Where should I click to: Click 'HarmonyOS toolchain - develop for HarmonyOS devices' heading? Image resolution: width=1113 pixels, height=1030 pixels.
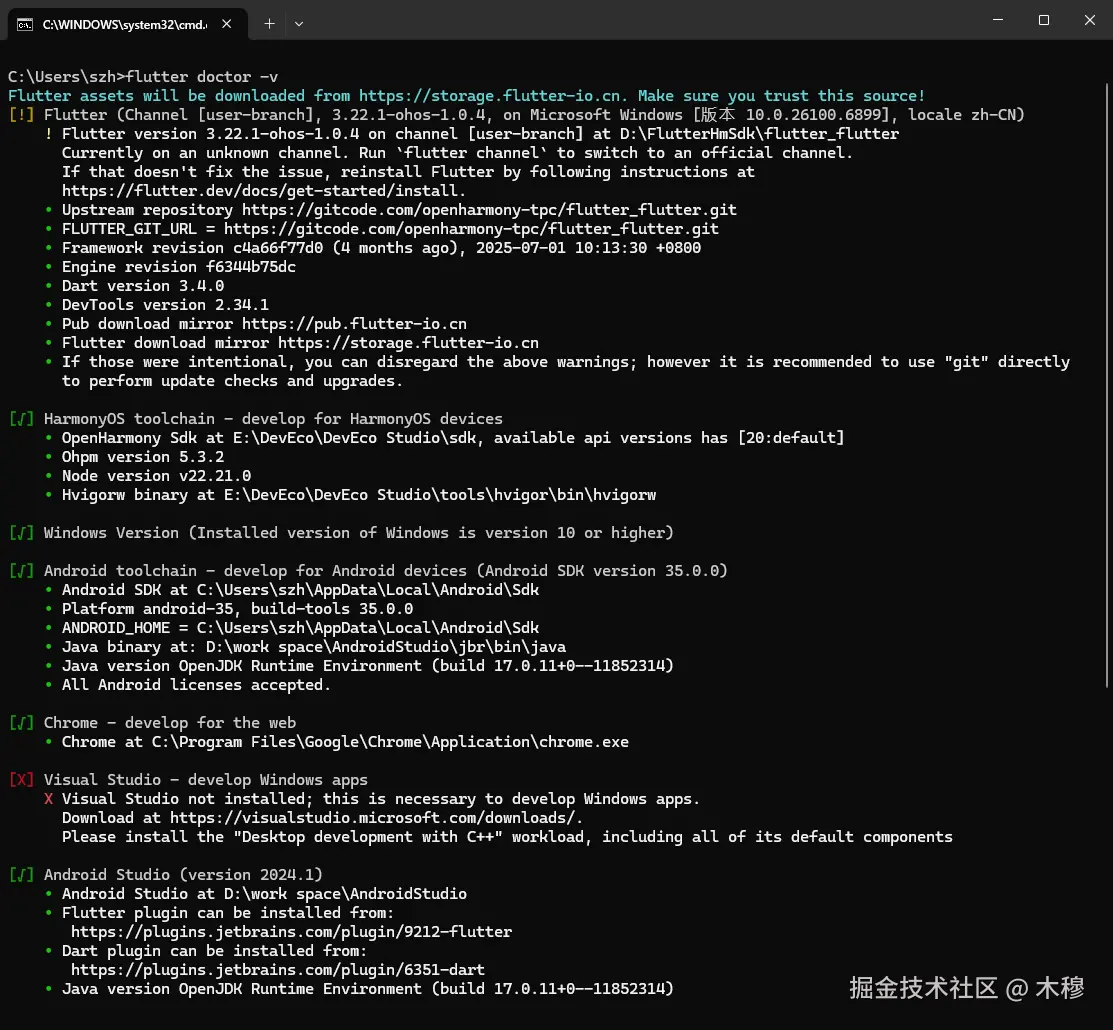tap(273, 419)
